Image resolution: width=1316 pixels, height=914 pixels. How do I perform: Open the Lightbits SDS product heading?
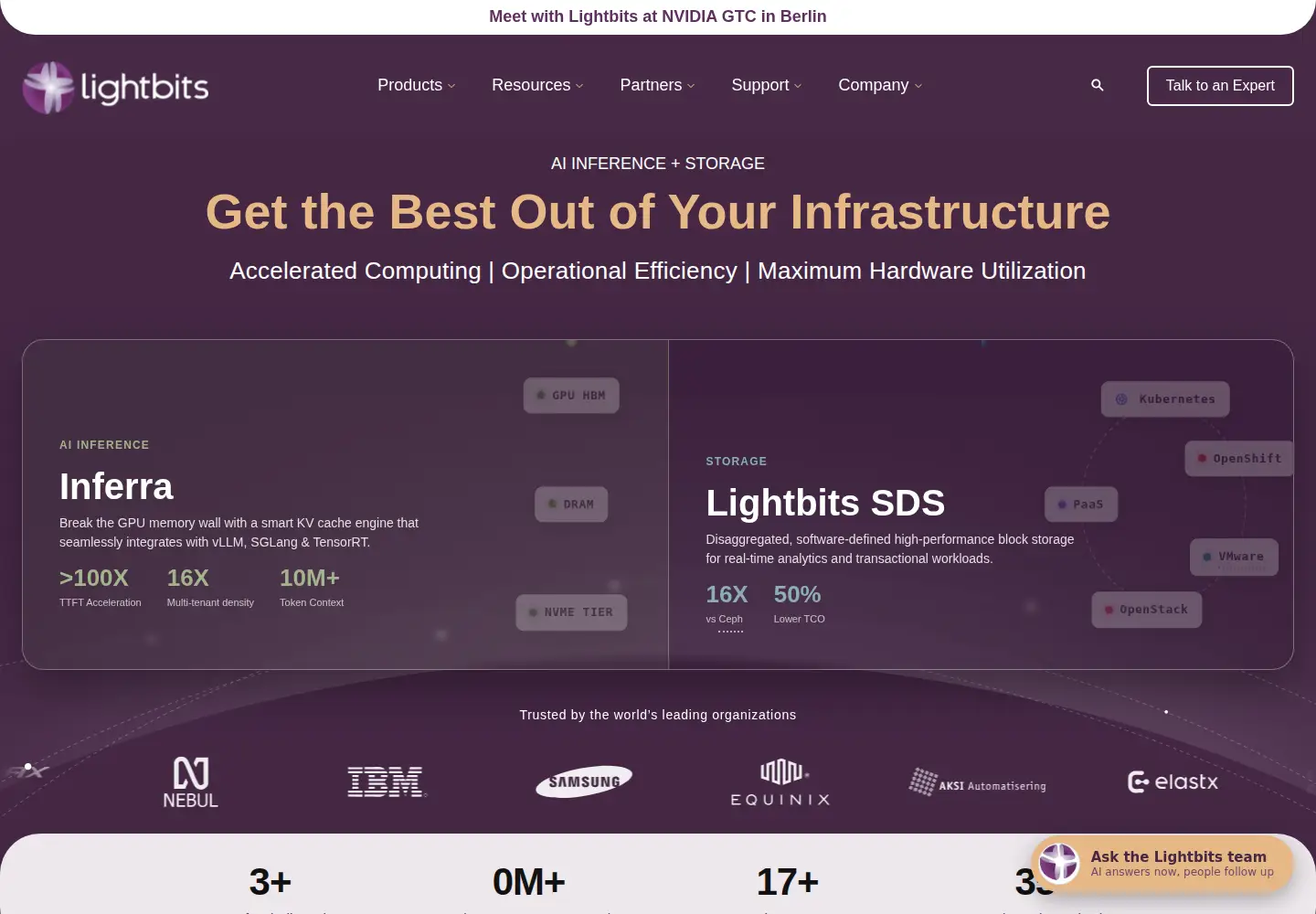[x=825, y=503]
